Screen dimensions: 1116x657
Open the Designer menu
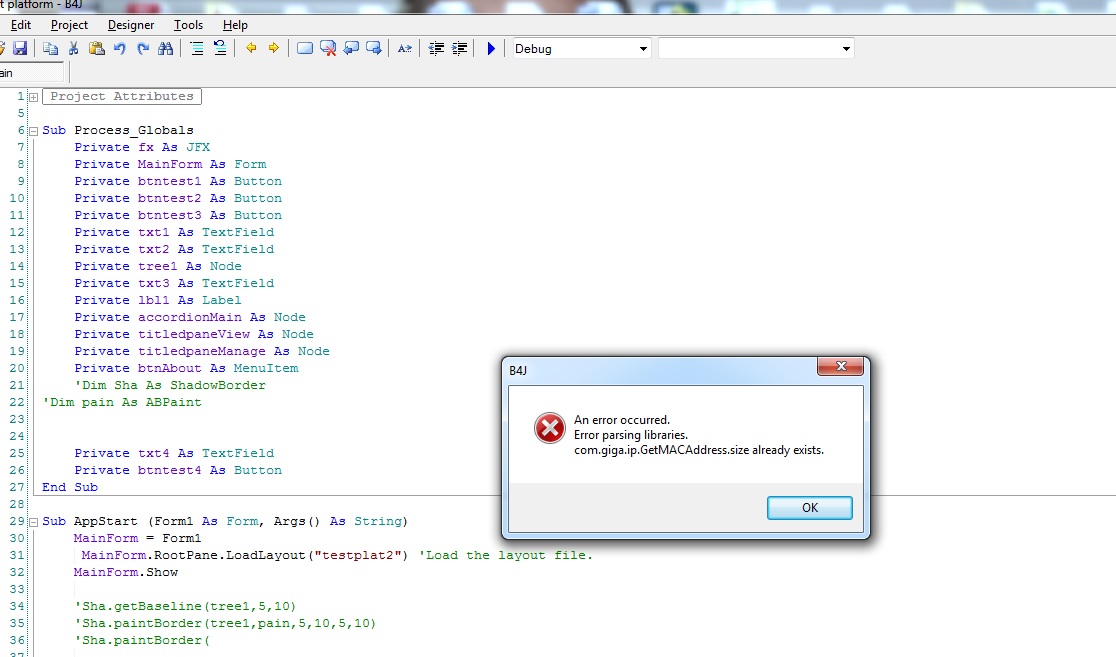point(131,25)
